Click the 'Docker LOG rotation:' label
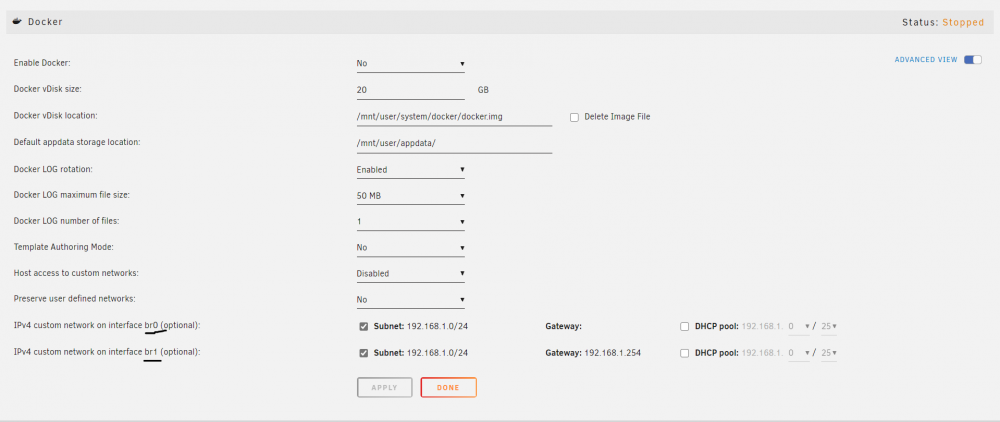 point(54,169)
